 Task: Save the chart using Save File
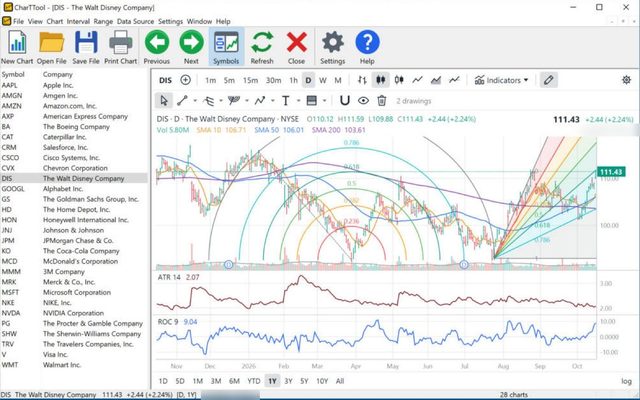click(x=86, y=47)
